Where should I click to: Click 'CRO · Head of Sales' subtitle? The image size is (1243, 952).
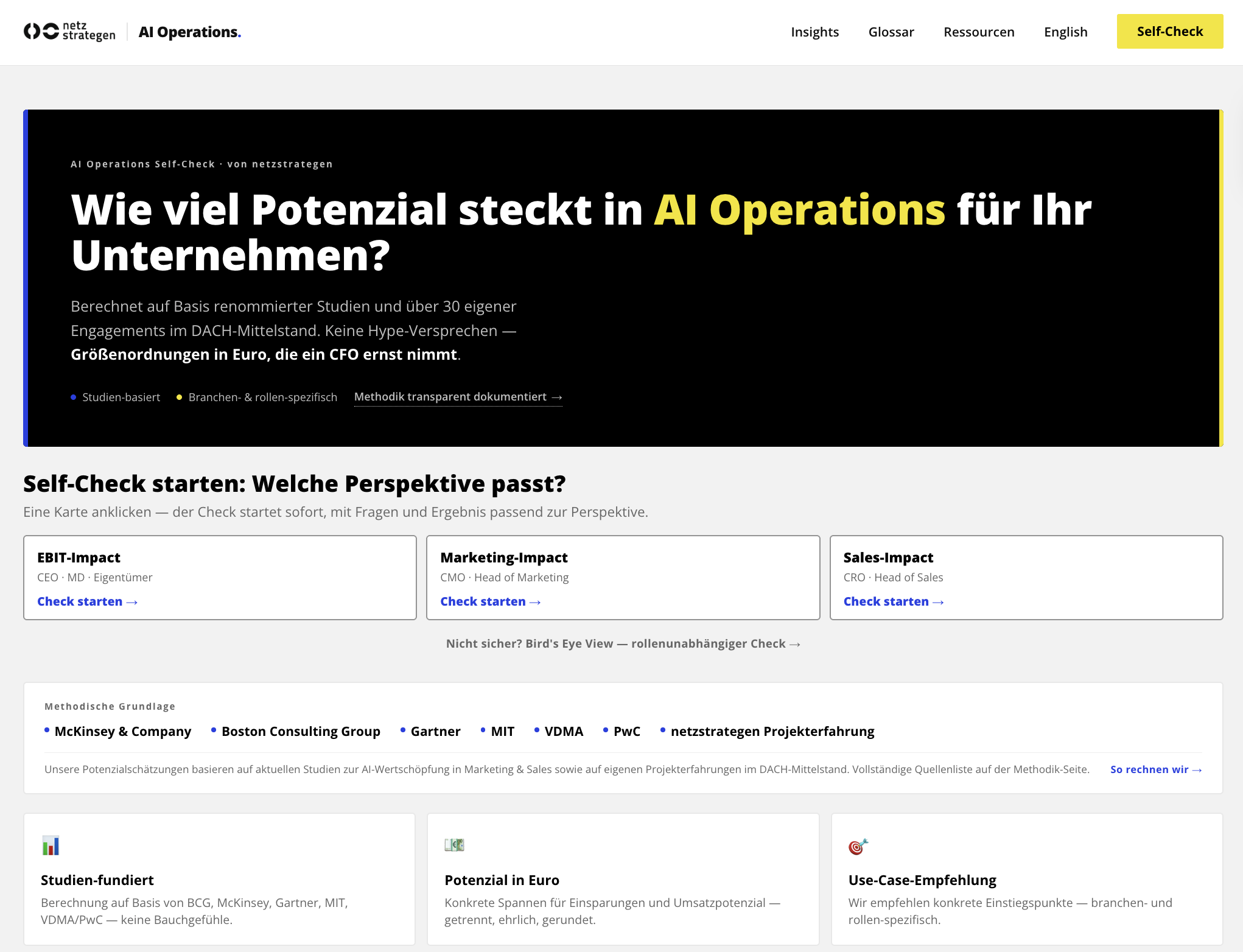tap(893, 578)
